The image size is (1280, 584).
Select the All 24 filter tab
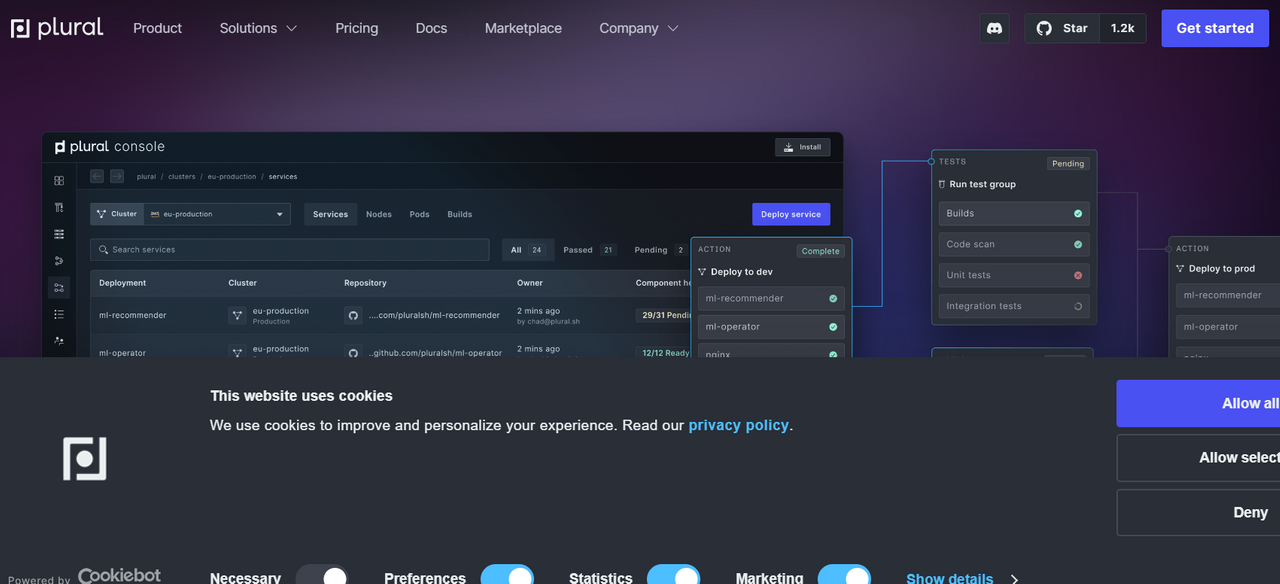click(528, 250)
